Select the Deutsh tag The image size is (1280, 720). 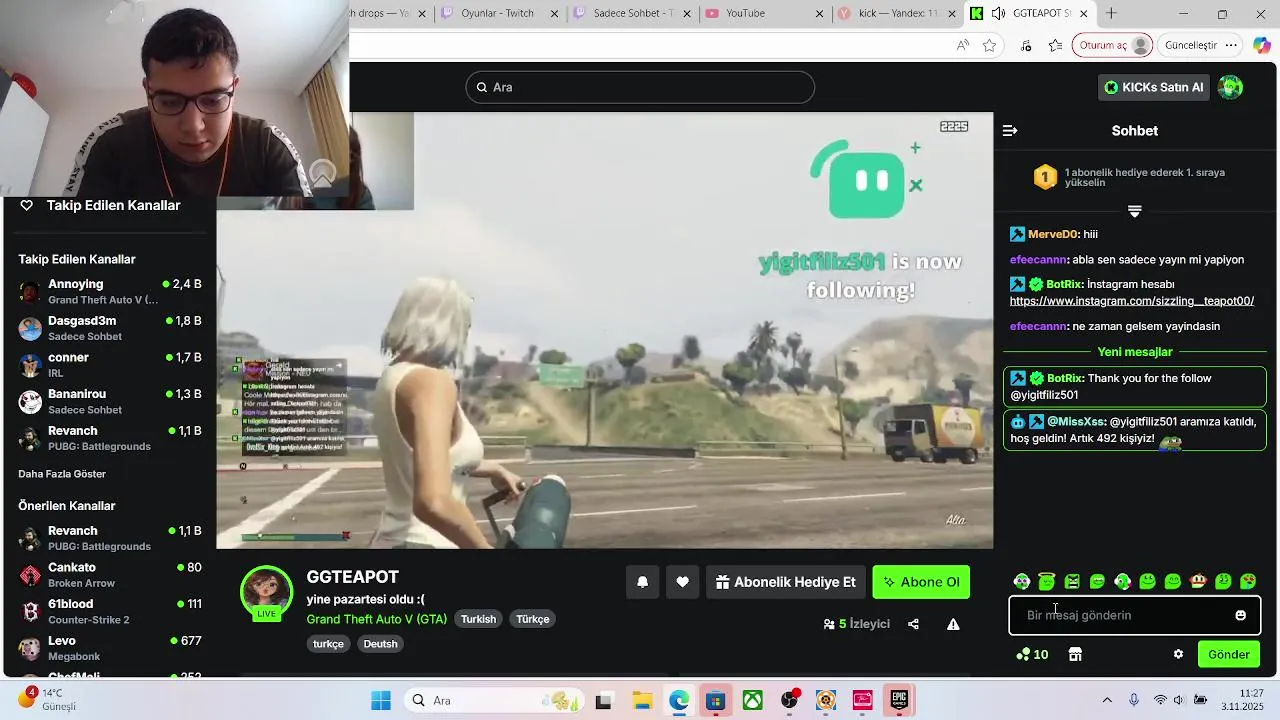pyautogui.click(x=380, y=644)
